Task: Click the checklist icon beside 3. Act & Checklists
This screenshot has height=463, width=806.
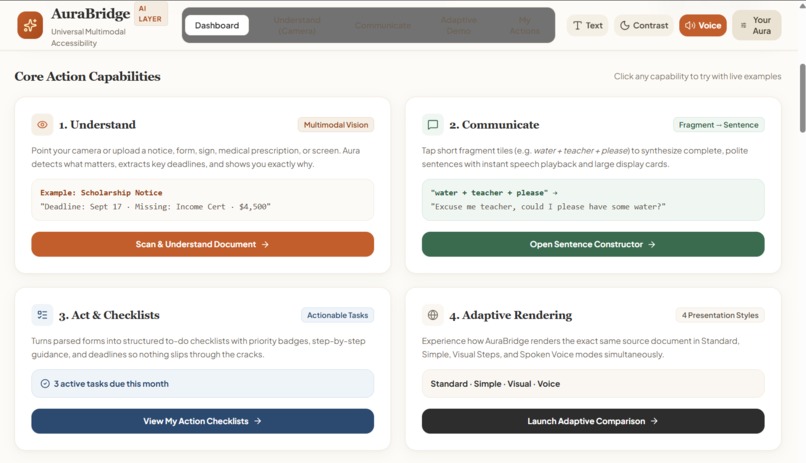Action: click(42, 315)
